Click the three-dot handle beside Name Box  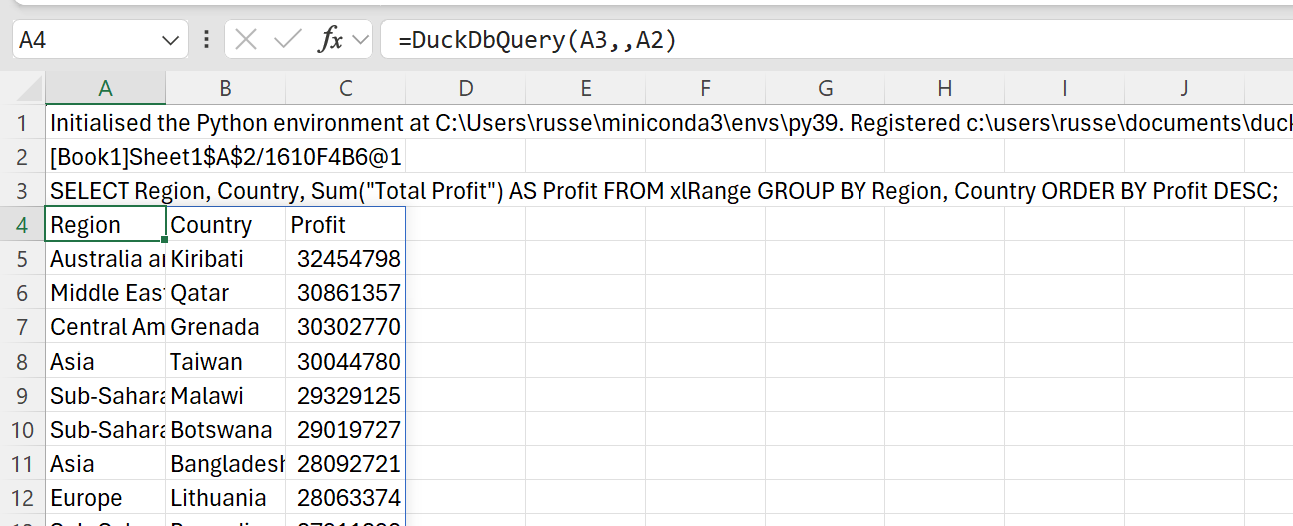[x=206, y=40]
